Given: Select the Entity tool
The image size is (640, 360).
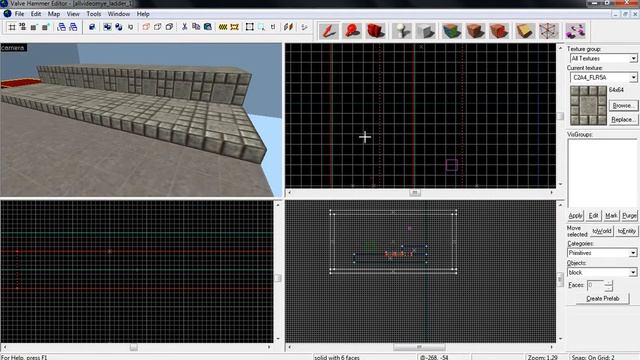Looking at the screenshot, I should pyautogui.click(x=402, y=31).
